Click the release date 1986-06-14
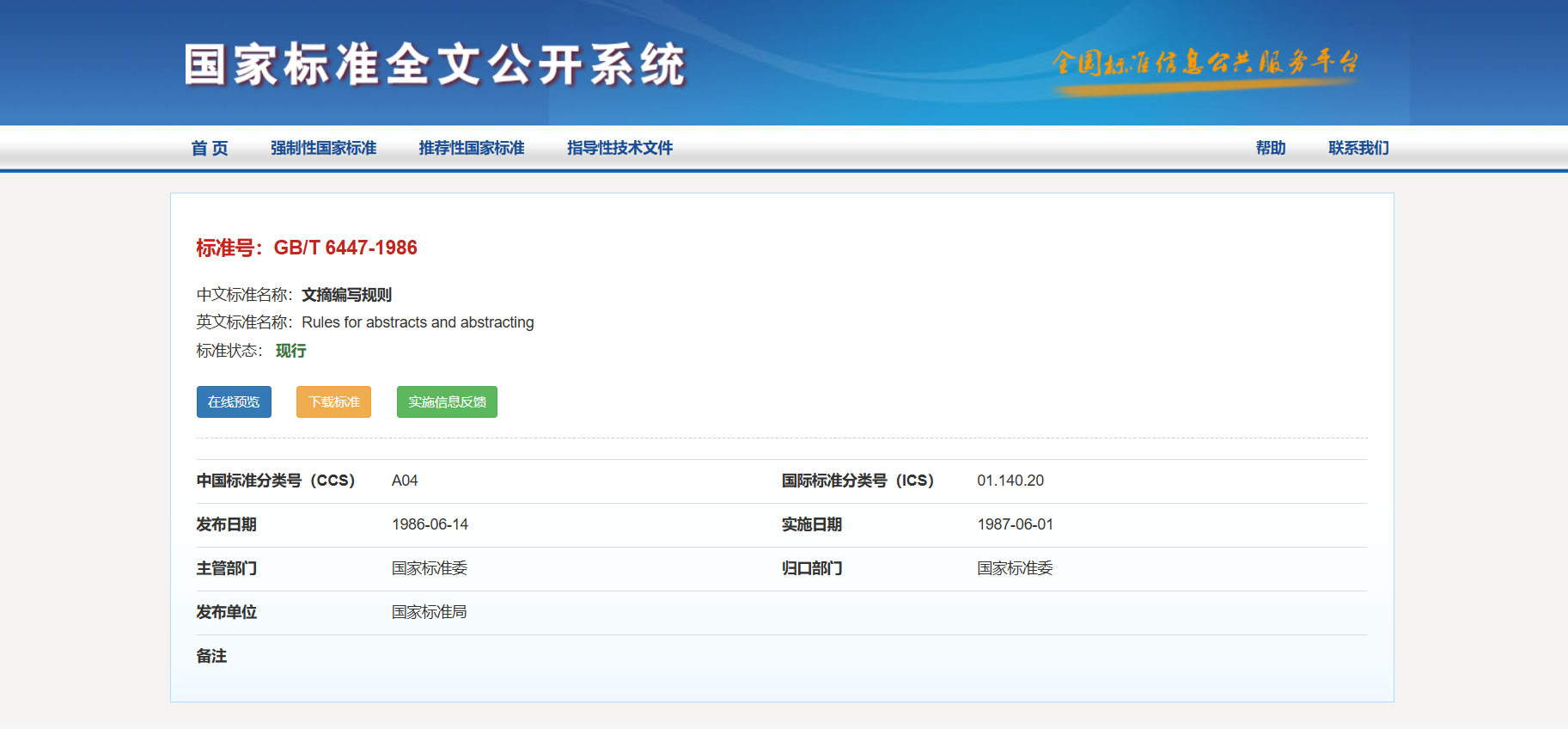The width and height of the screenshot is (1568, 729). pos(430,524)
